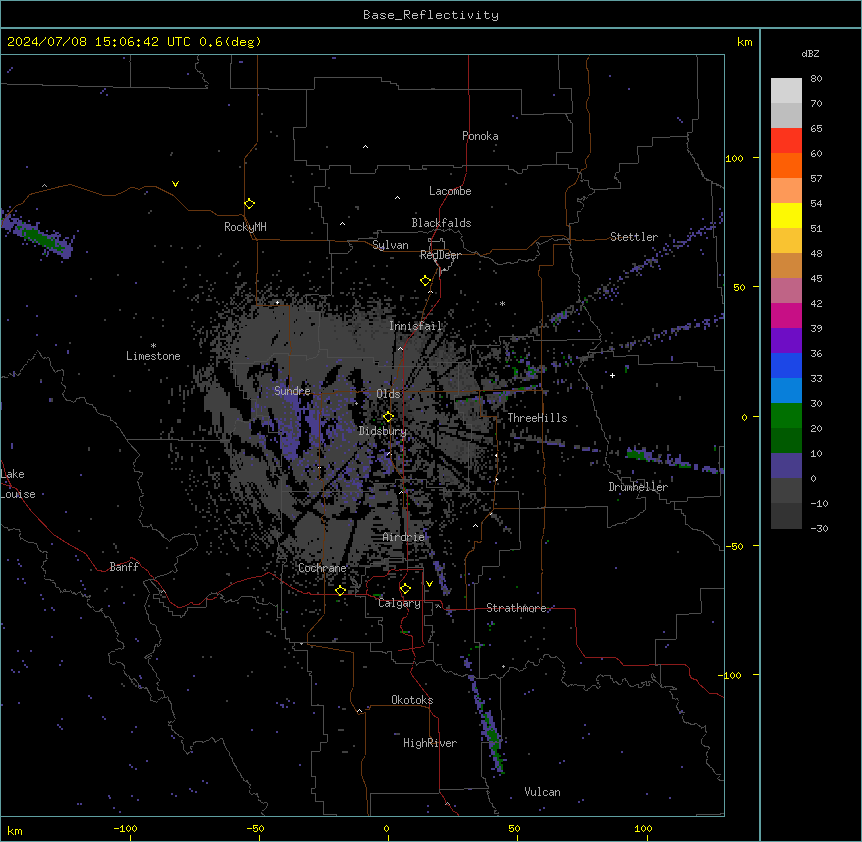
Task: Click the light blue 33 dBZ swatch
Action: (786, 391)
